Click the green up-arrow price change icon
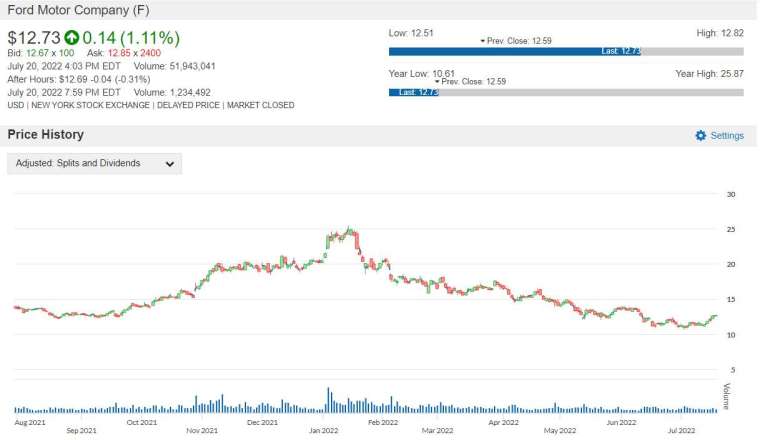This screenshot has width=760, height=440. (x=72, y=37)
